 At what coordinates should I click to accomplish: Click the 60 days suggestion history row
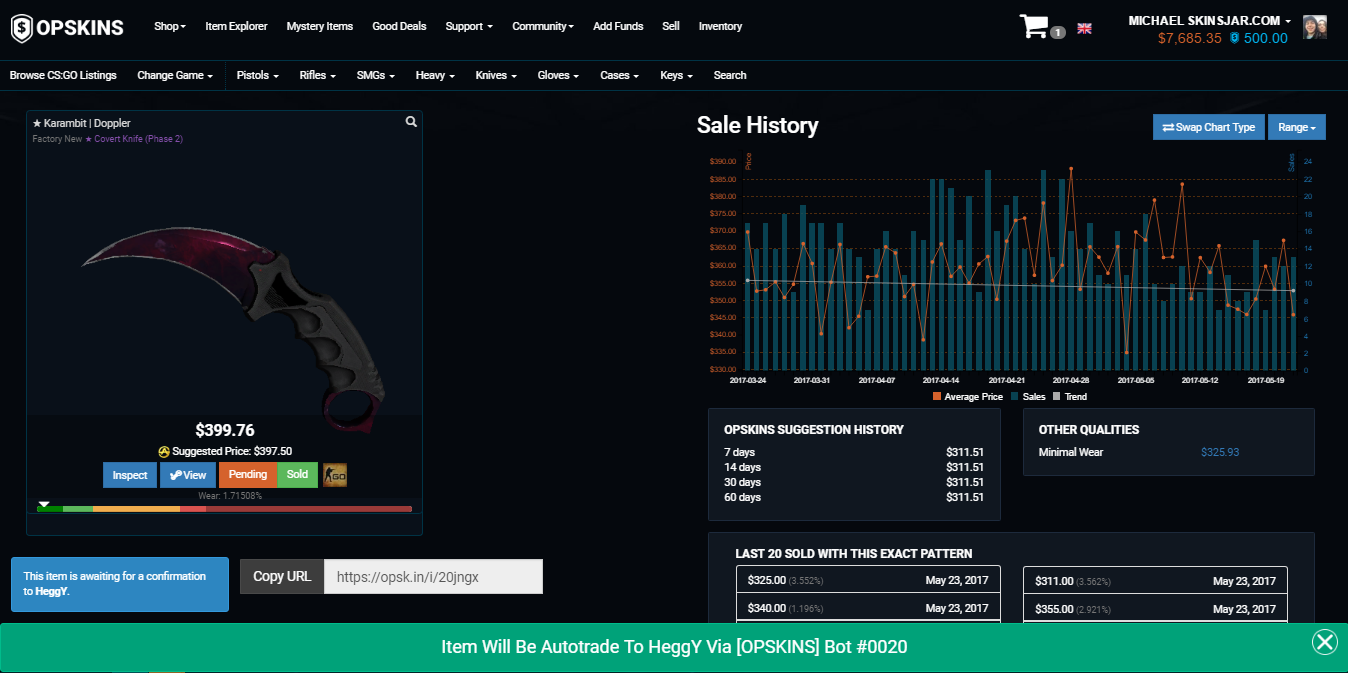pos(854,497)
